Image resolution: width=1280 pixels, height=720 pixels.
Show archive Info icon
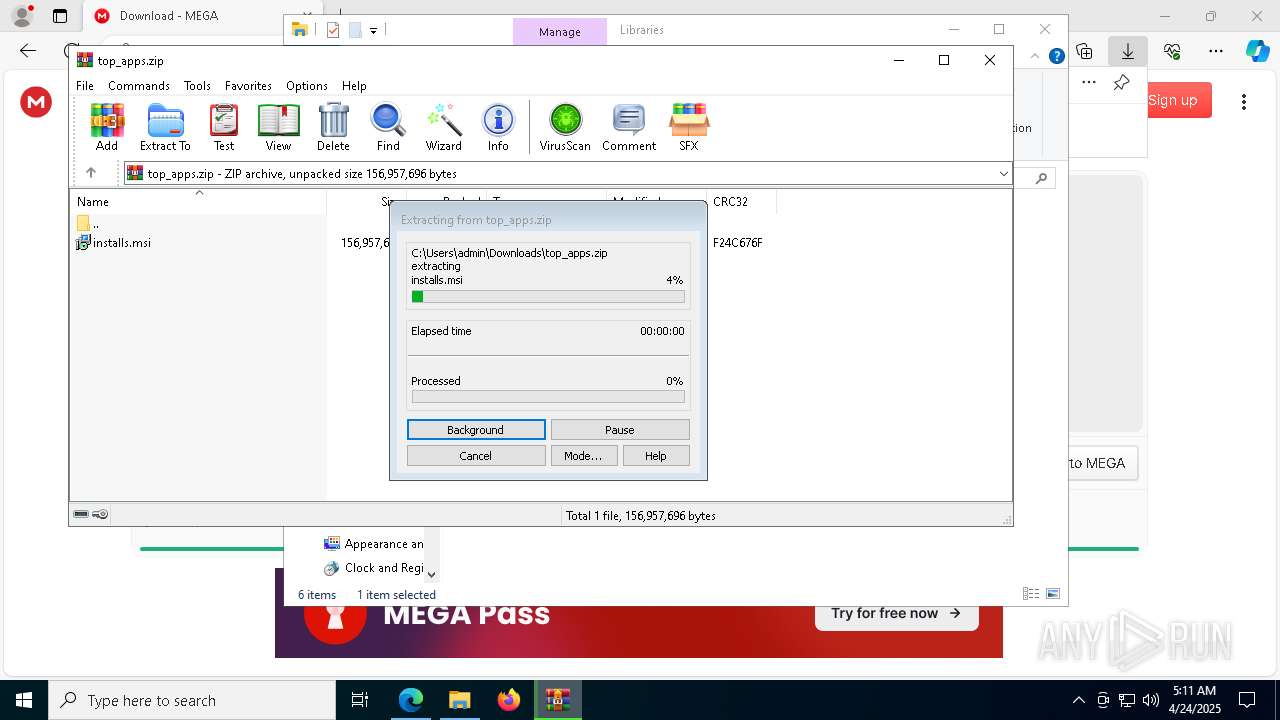coord(498,127)
